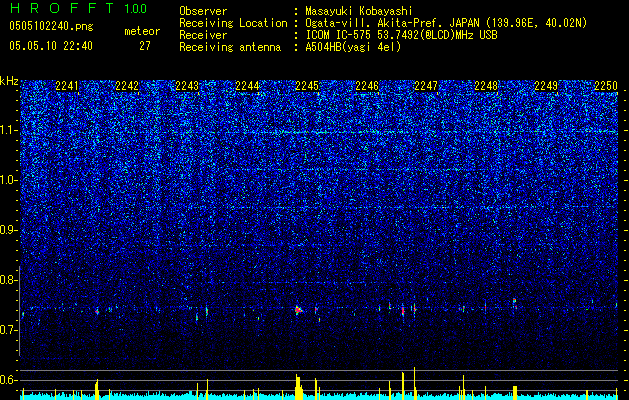Select Ogata-vill. Akita-Pref. JAPAN location text
Image resolution: width=629 pixels, height=400 pixels.
pyautogui.click(x=446, y=23)
